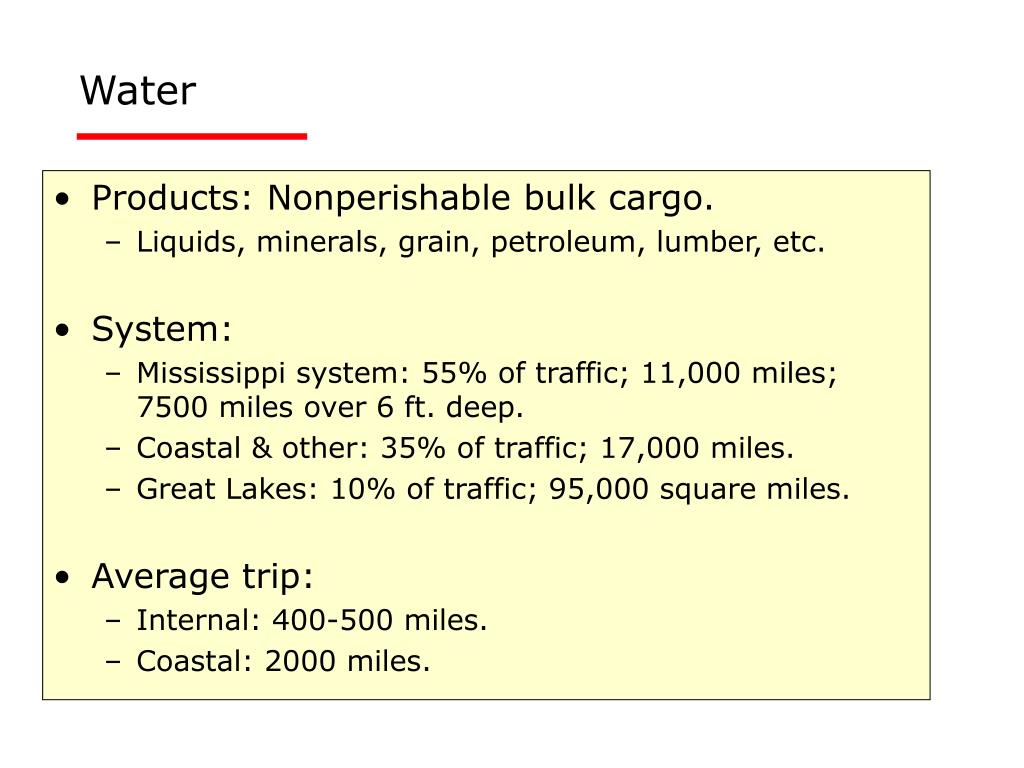Click the "Mississippi system" text
The width and height of the screenshot is (1024, 768).
(267, 374)
